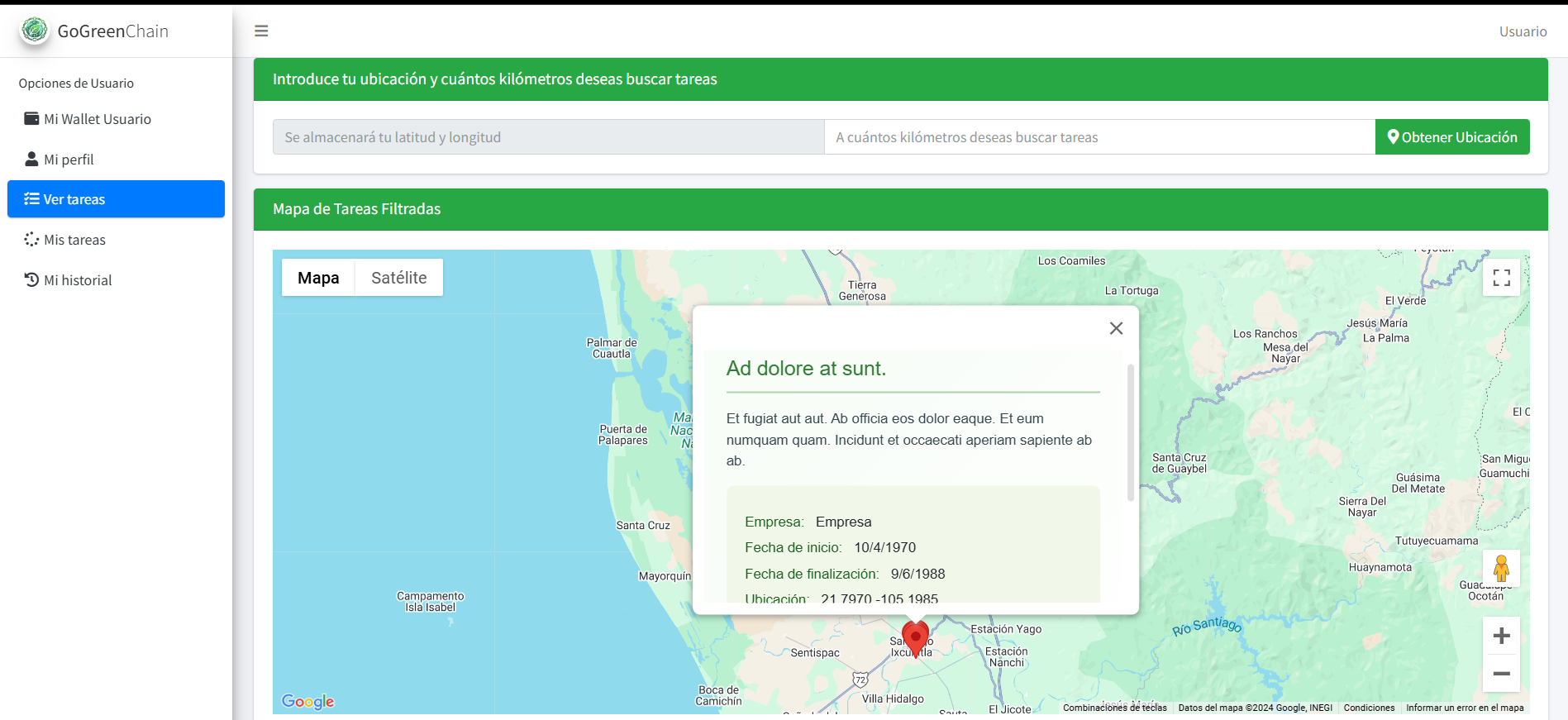Switch map to Satélite view

click(399, 278)
